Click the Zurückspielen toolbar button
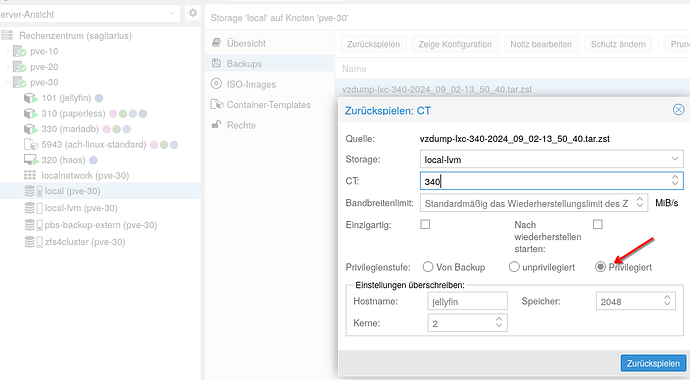 click(x=373, y=44)
